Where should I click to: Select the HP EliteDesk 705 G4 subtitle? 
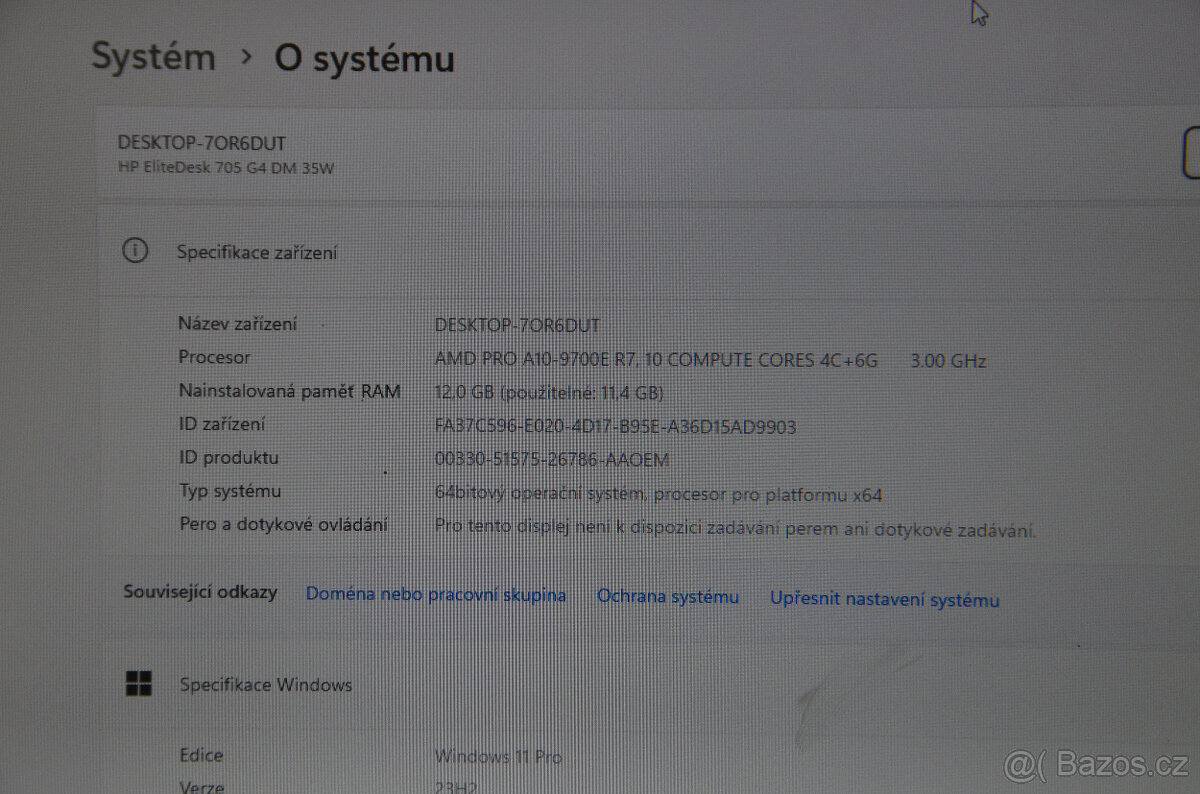(x=222, y=167)
